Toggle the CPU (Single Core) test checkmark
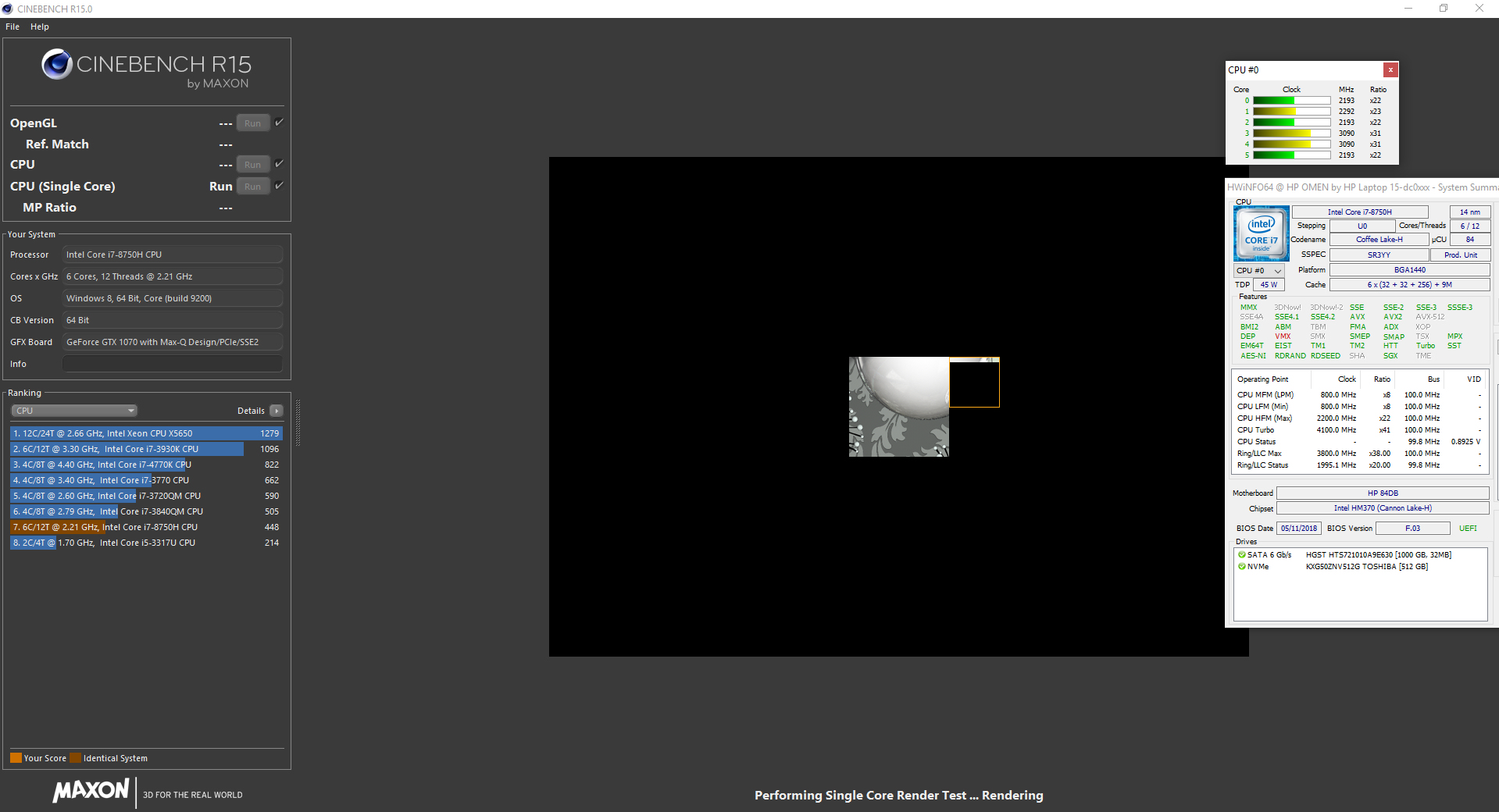The height and width of the screenshot is (812, 1499). coord(279,186)
